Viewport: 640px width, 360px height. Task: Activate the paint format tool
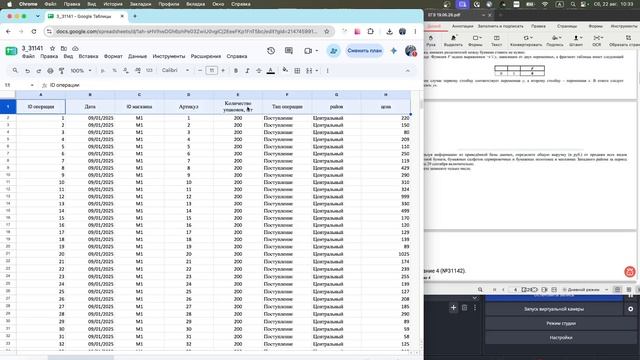(62, 71)
